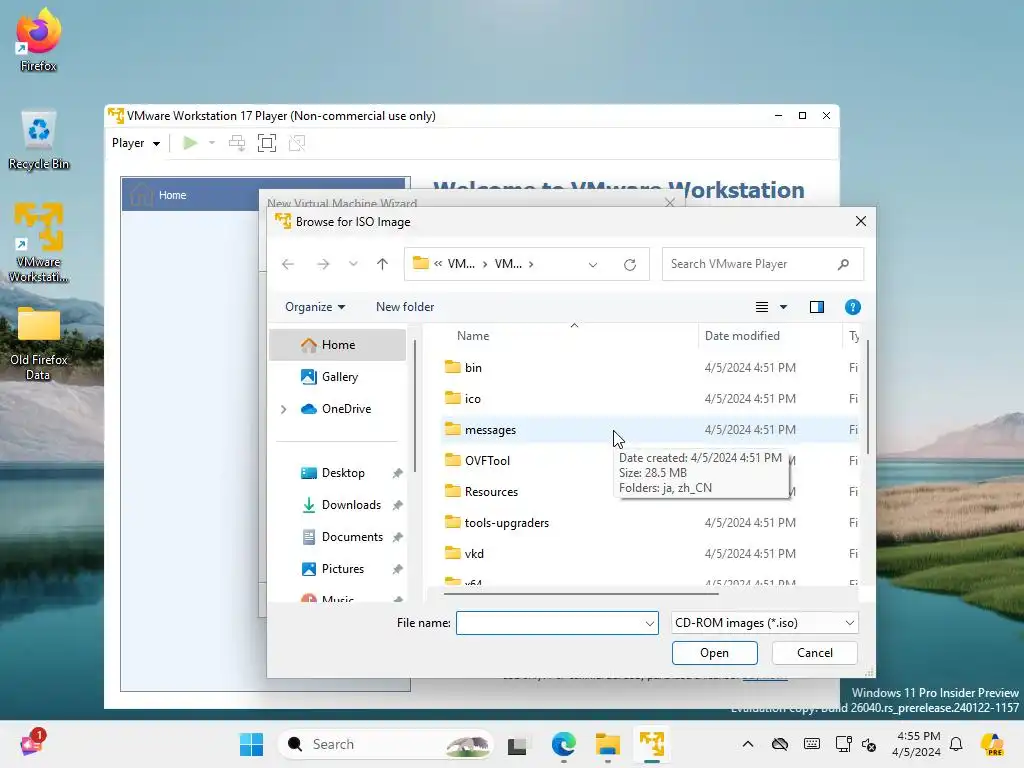Screen dimensions: 1024x768
Task: Open the view options dropdown arrow
Action: click(784, 307)
